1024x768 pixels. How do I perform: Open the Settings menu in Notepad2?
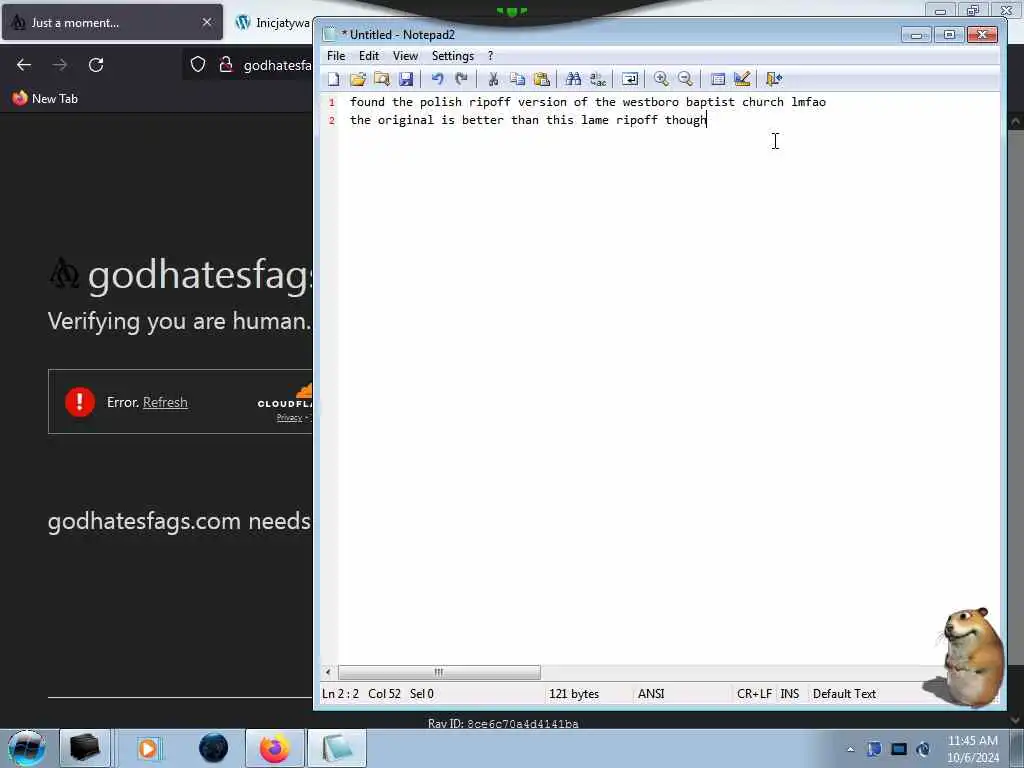point(453,56)
